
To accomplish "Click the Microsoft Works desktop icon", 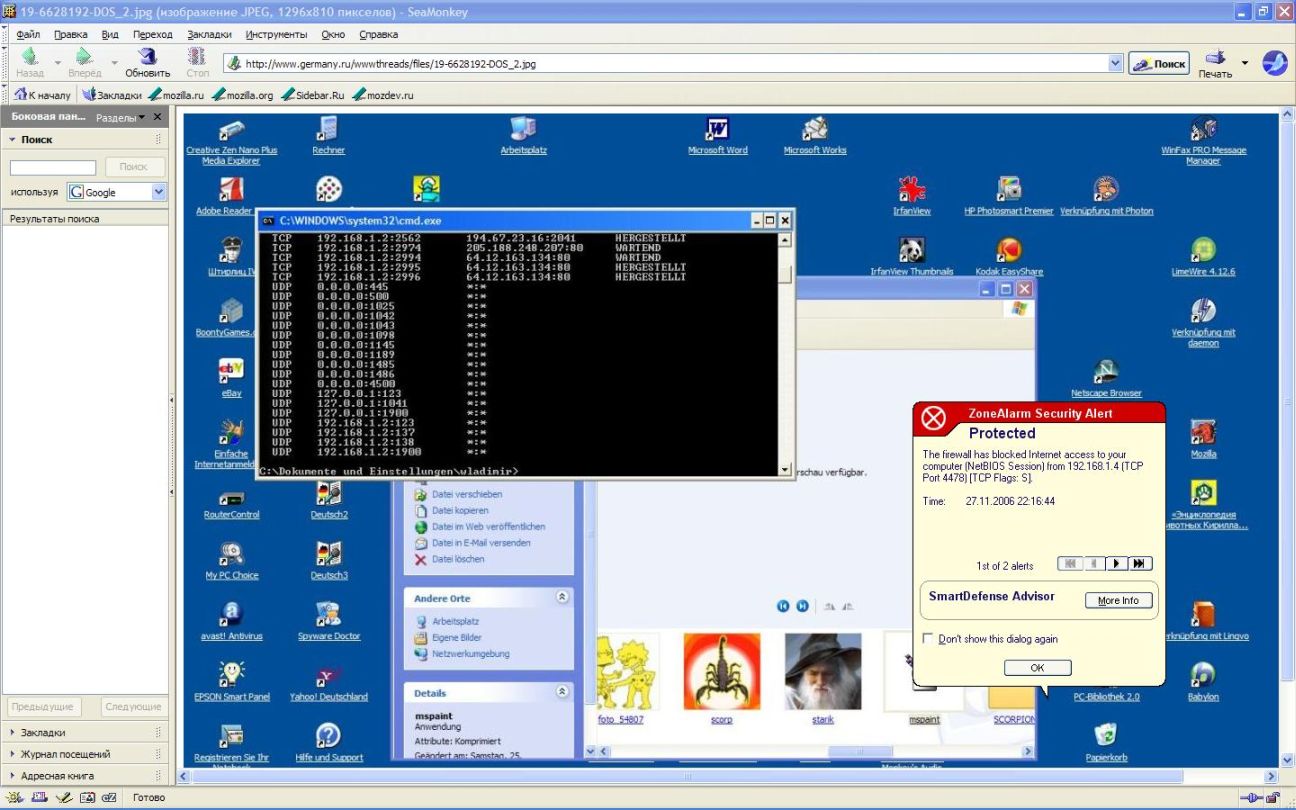I will [x=815, y=136].
